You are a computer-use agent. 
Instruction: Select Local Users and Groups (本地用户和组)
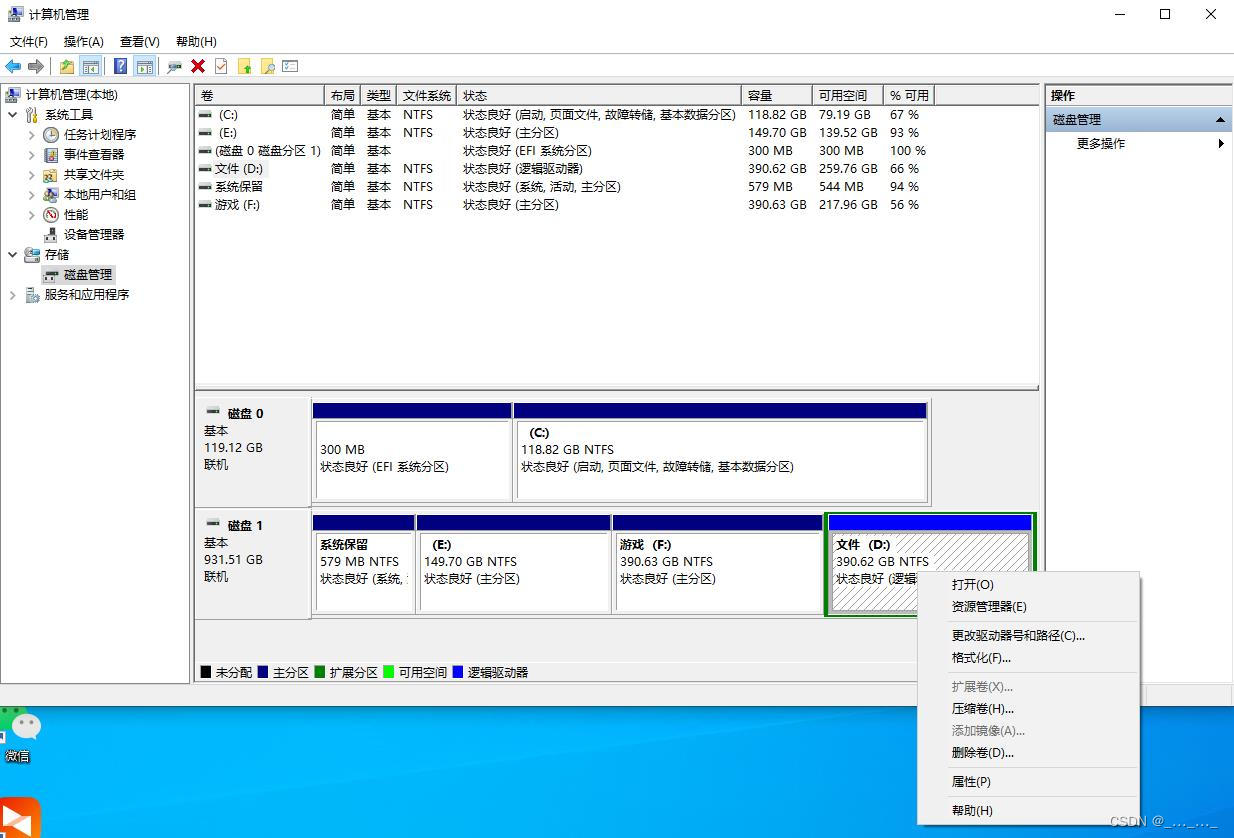pos(100,194)
